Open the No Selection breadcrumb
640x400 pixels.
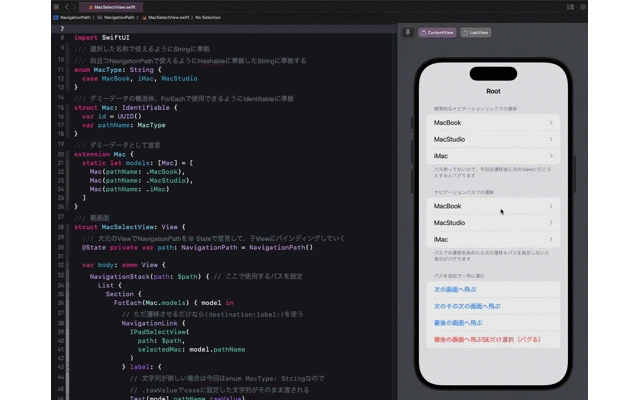point(208,18)
